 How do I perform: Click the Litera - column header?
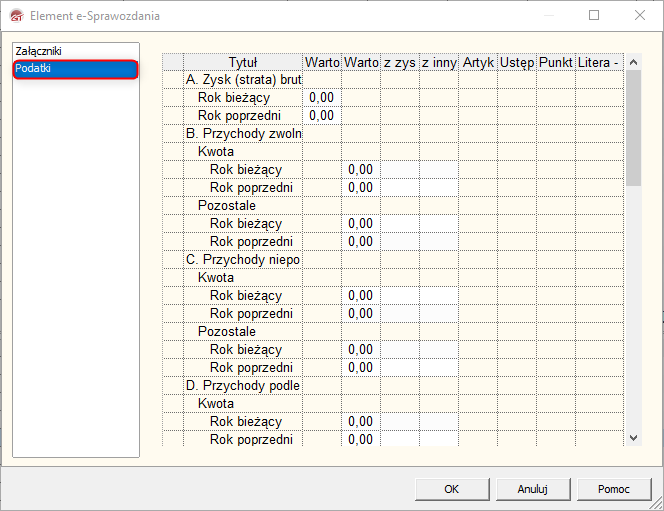(x=599, y=62)
